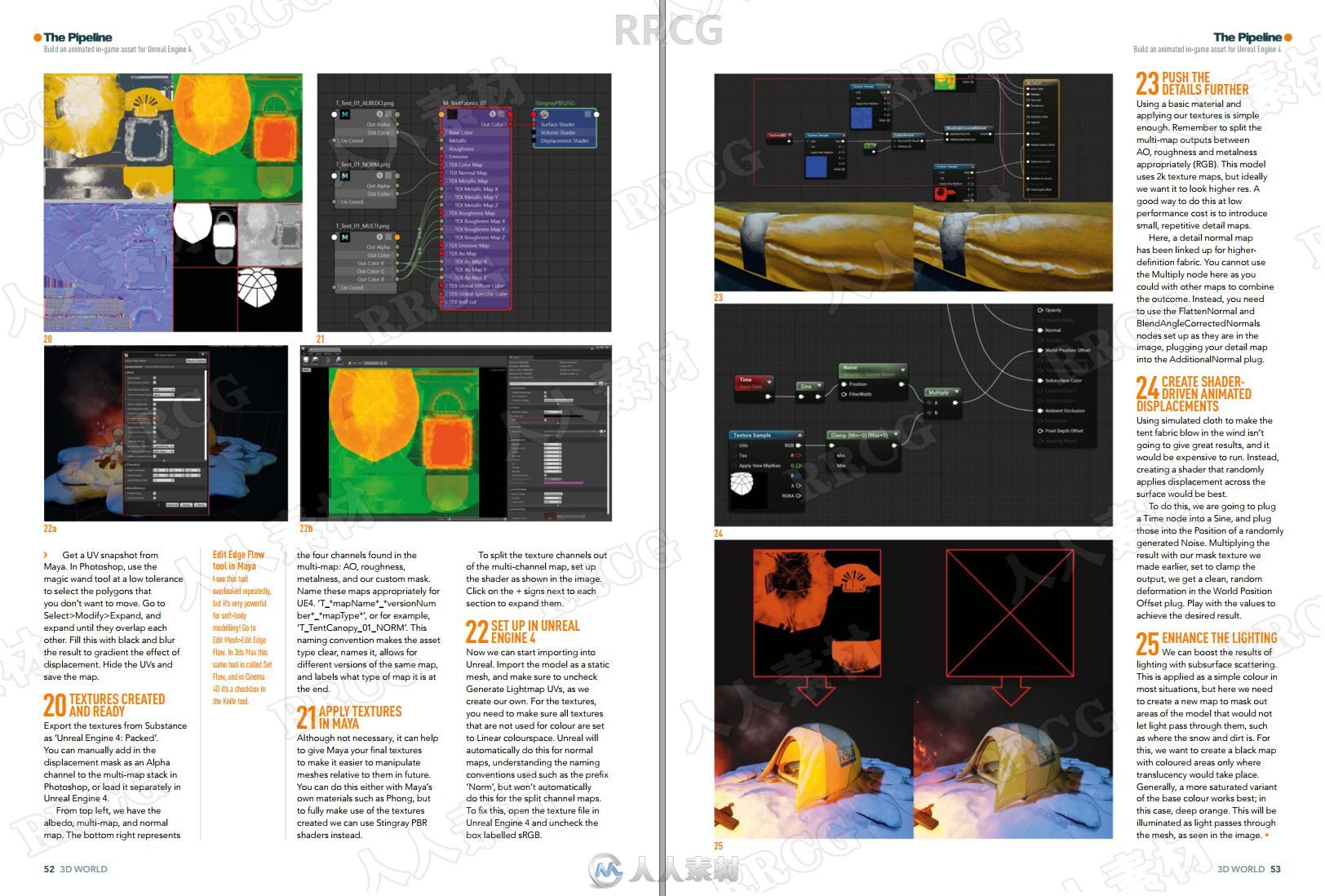Click the Clamp node's Max pin
The width and height of the screenshot is (1325, 896).
831,465
